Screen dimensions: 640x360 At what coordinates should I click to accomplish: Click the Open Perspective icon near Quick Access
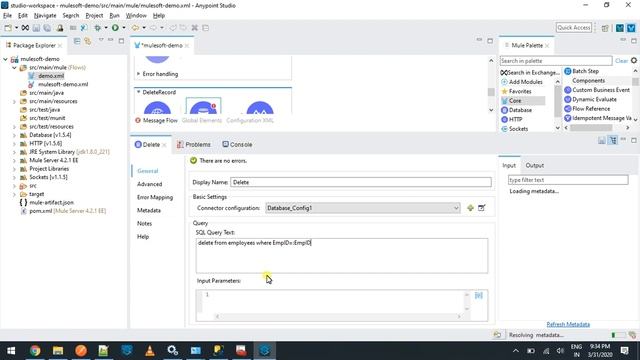click(x=605, y=28)
